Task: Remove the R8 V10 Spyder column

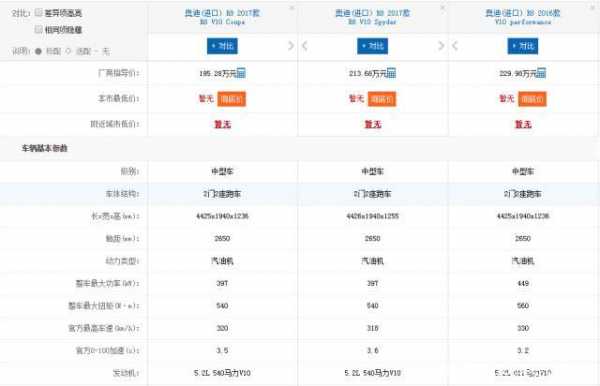Action: pos(442,8)
